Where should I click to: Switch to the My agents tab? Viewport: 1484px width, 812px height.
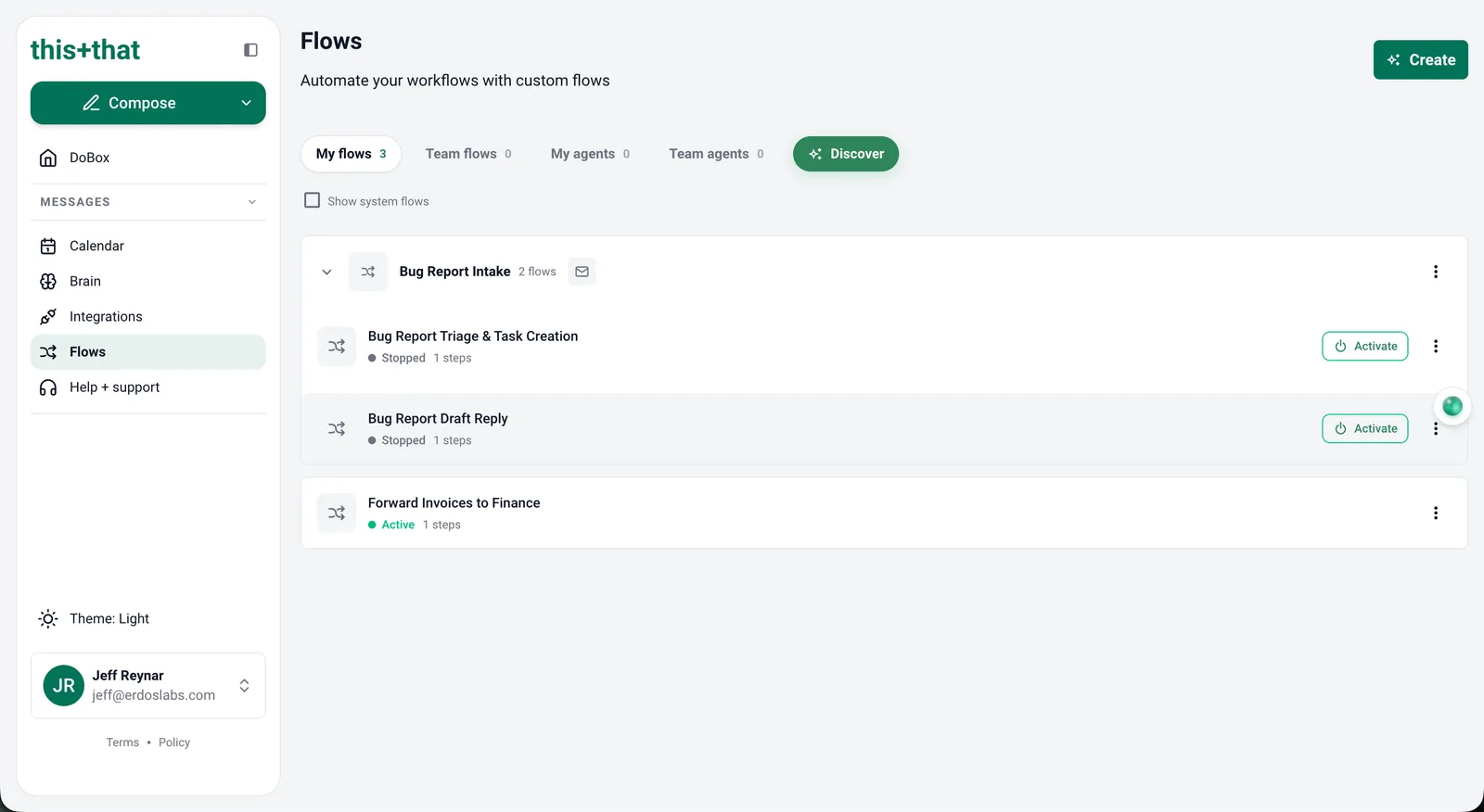click(x=590, y=154)
